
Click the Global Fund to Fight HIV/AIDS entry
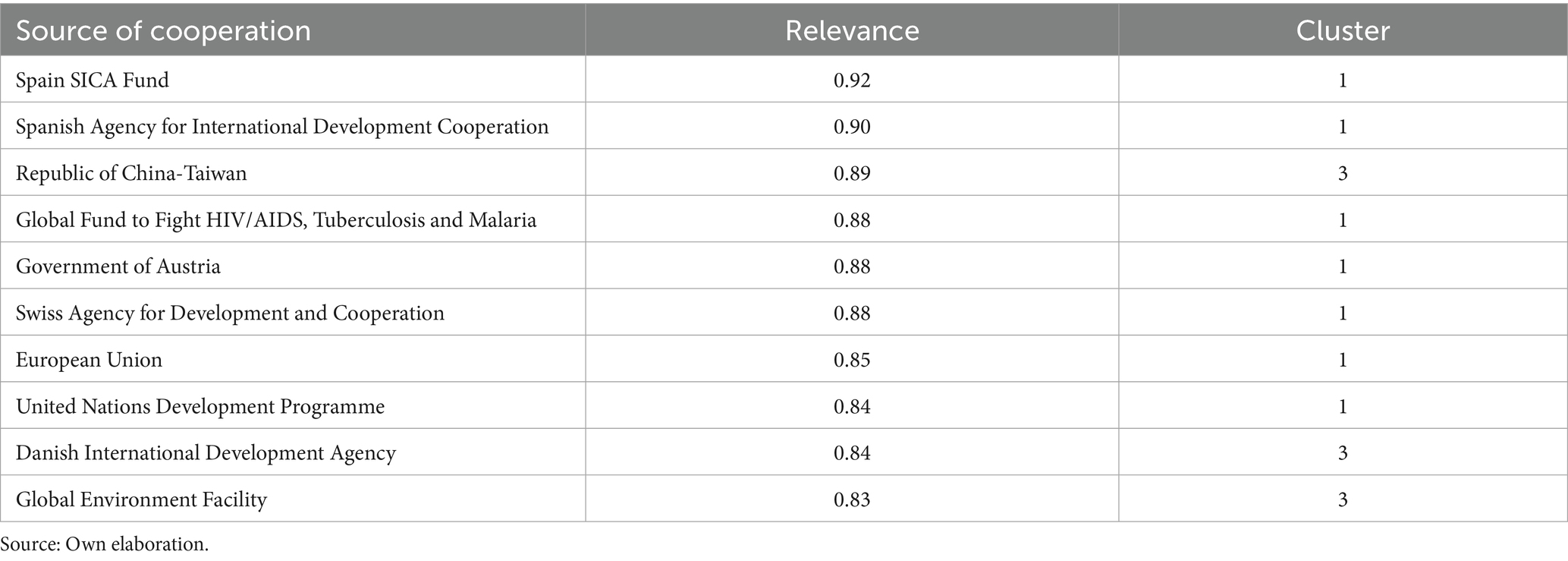point(276,220)
